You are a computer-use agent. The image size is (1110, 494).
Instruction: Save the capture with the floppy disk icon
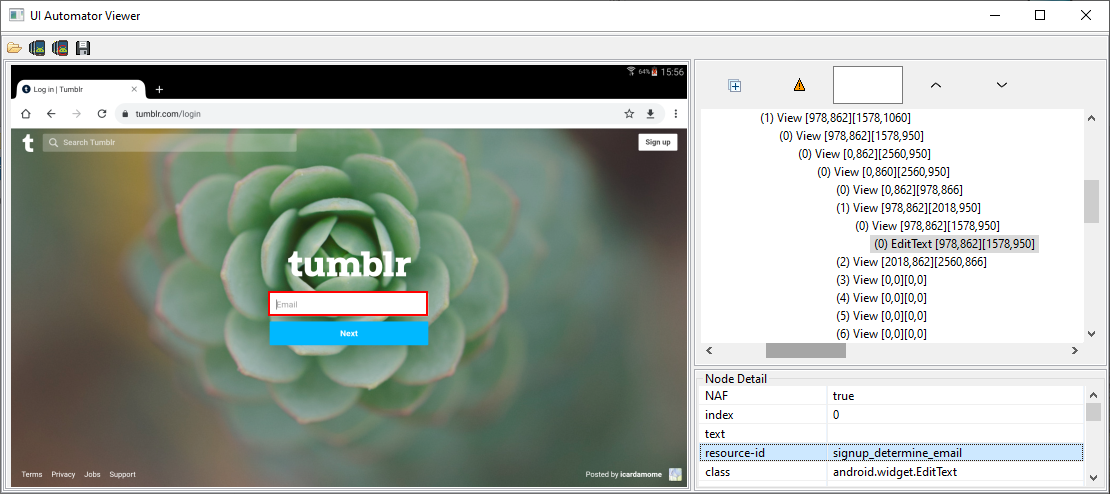tap(83, 48)
